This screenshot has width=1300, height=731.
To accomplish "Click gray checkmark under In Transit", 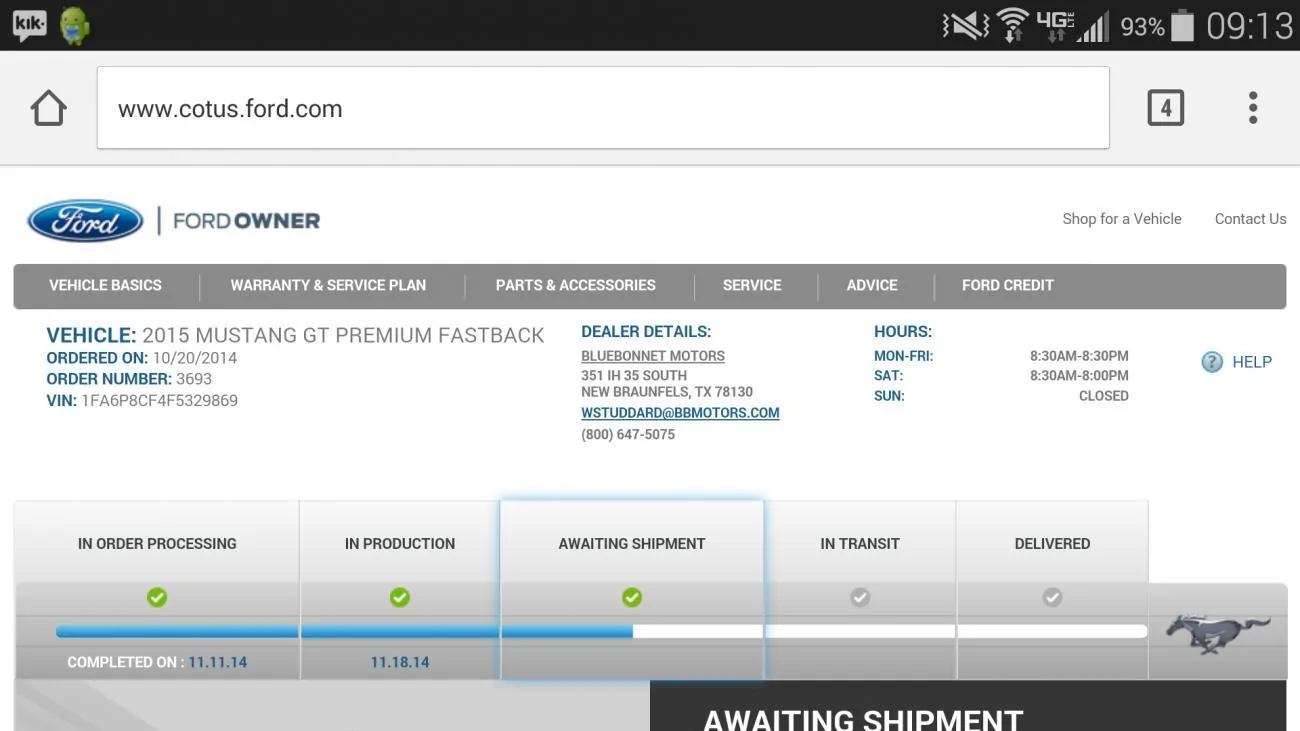I will pyautogui.click(x=860, y=597).
